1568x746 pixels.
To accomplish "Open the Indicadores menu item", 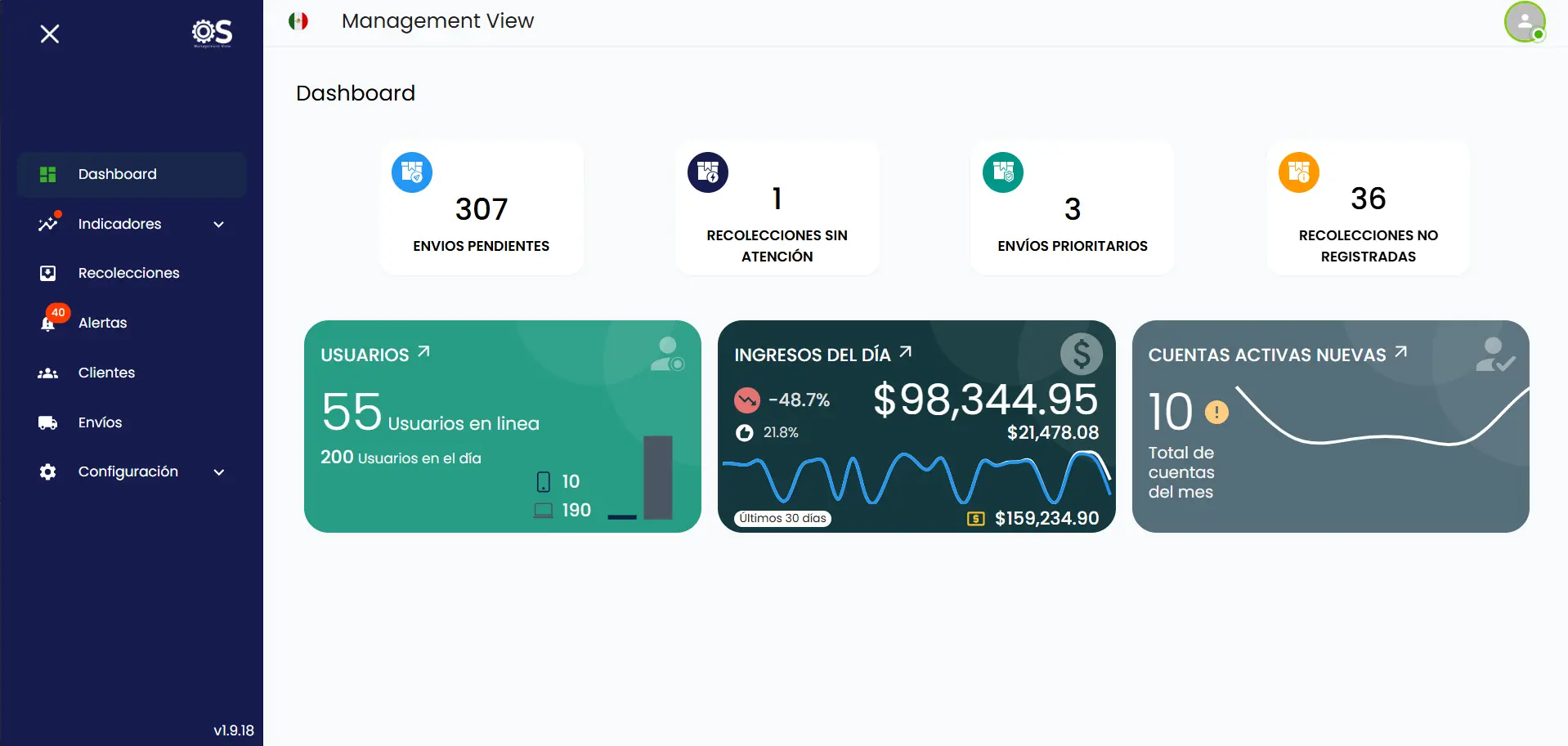I will pos(132,224).
